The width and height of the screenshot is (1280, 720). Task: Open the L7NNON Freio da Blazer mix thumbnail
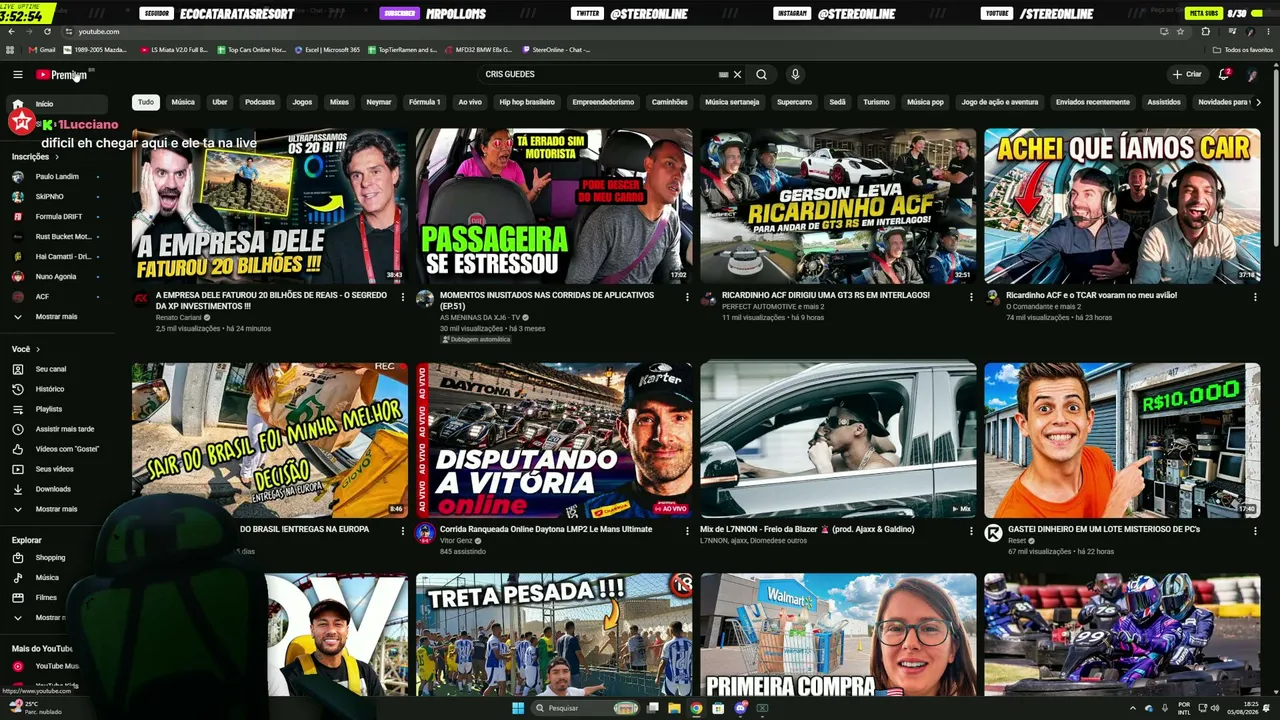[838, 440]
